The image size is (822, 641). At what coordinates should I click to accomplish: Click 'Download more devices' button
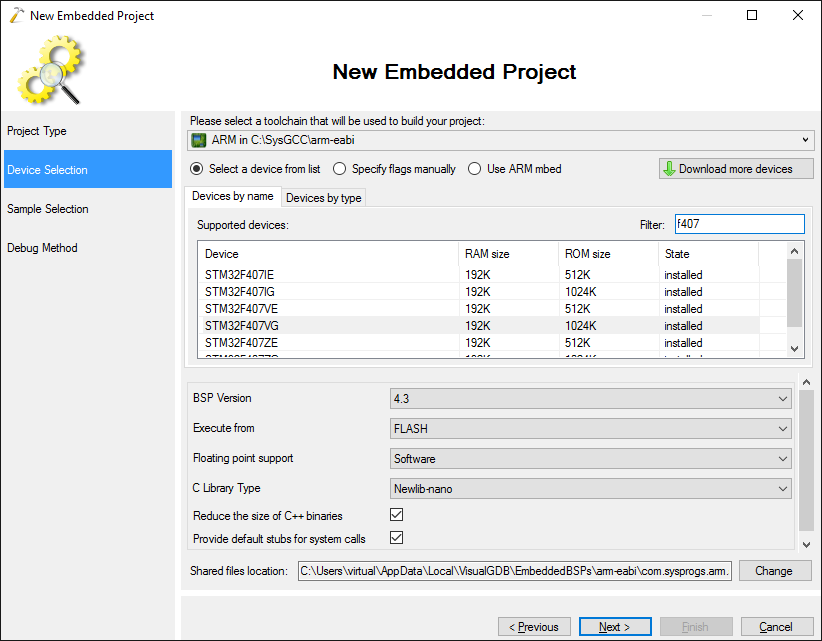[736, 169]
